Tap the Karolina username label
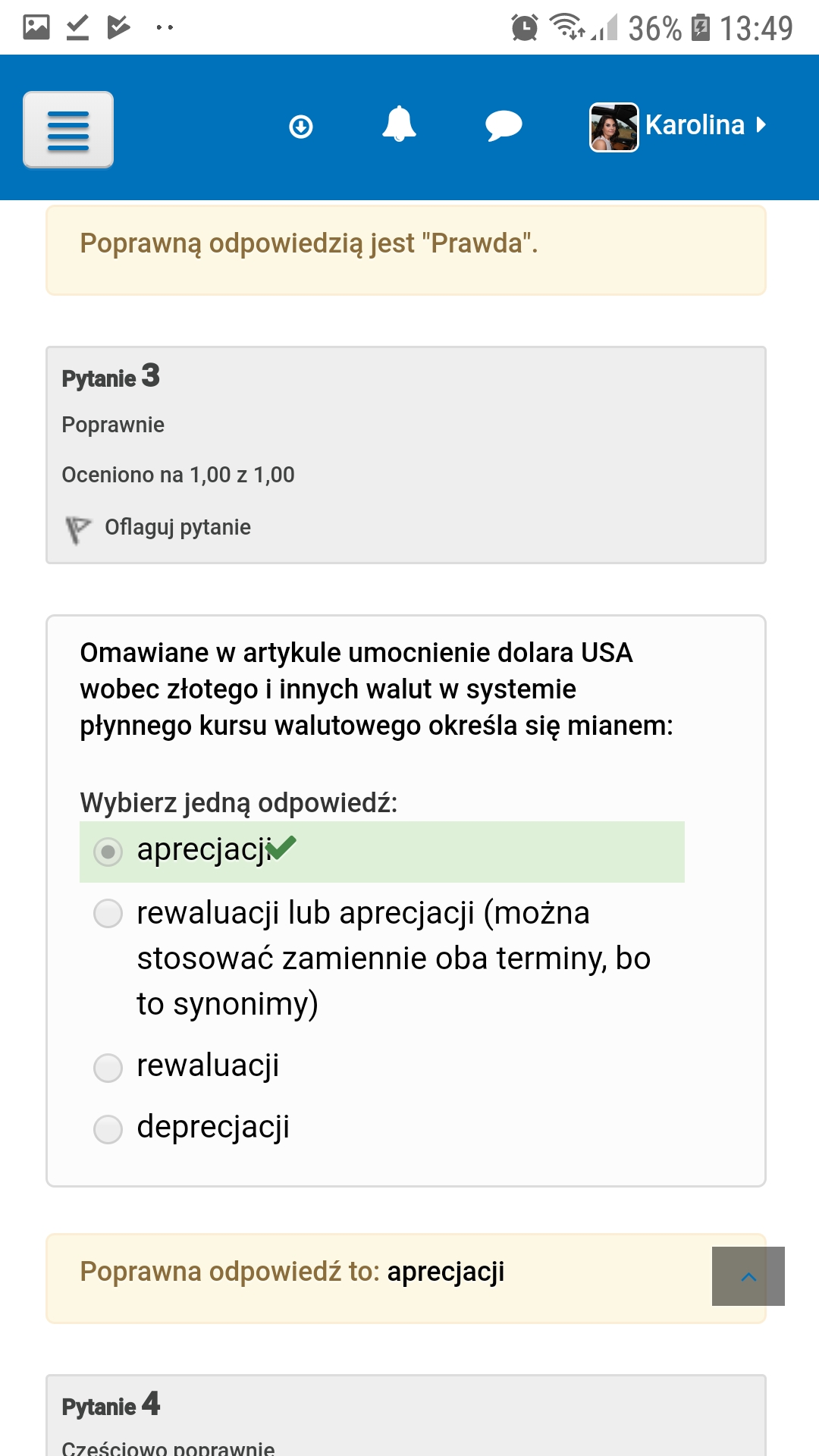Screen dimensions: 819x1456 [x=695, y=124]
